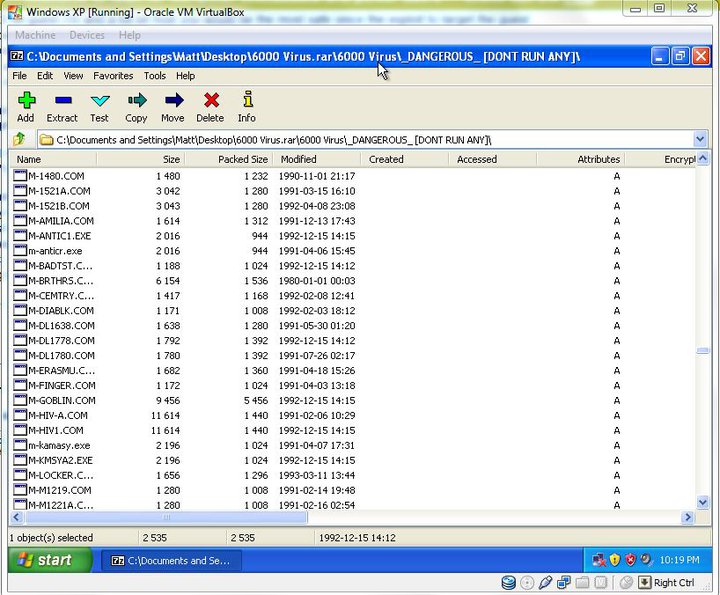Sort by the Created column header
Screen dimensions: 720x595
[x=405, y=159]
